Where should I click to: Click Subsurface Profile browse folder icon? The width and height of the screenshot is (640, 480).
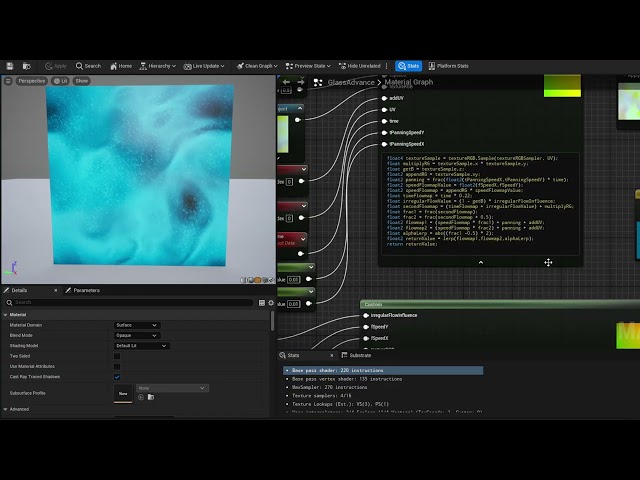coord(151,397)
